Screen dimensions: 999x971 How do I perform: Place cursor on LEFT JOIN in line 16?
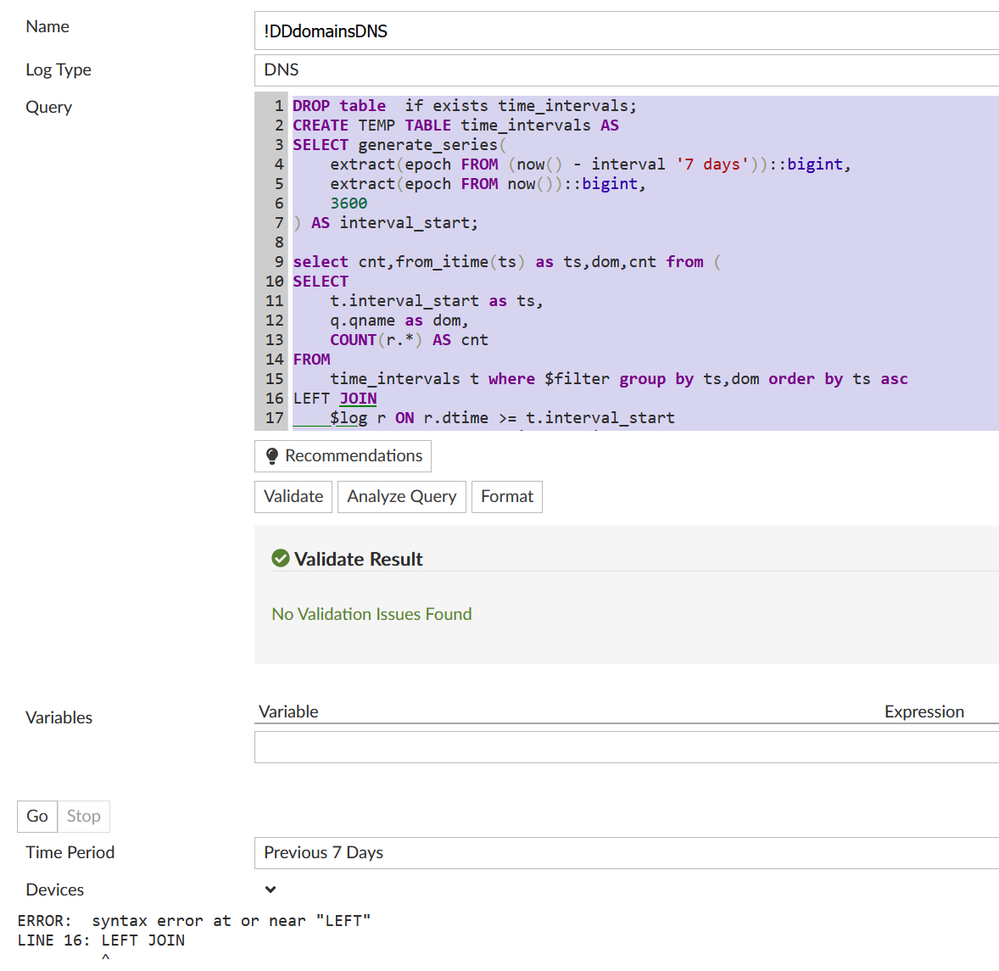335,398
